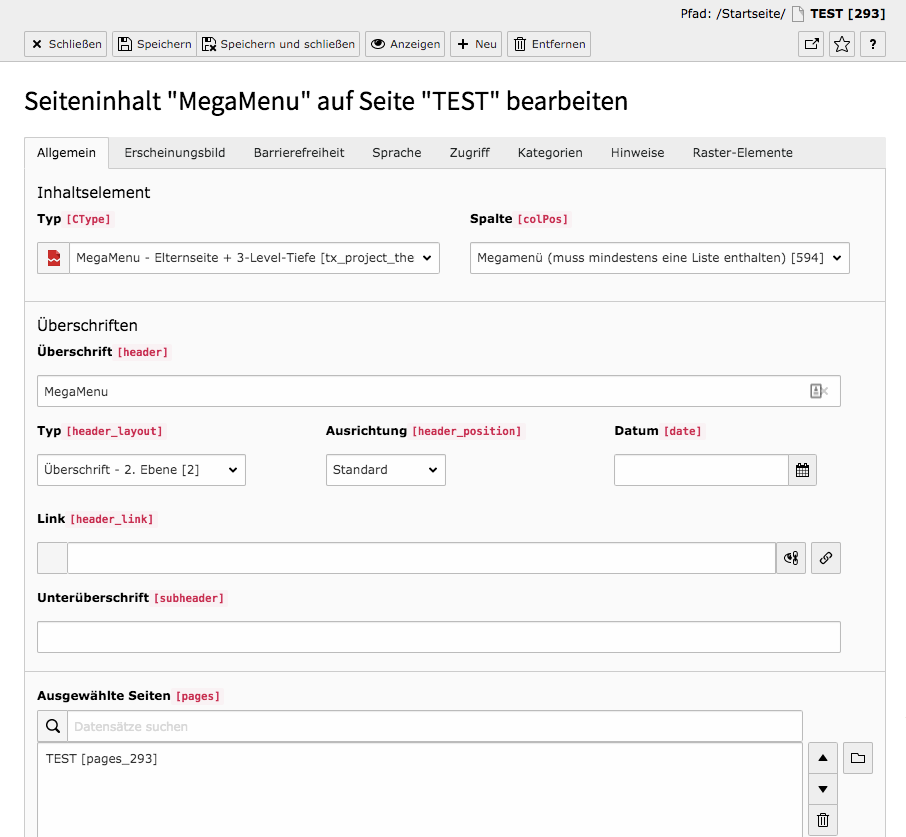Bookmark this record via the star icon
The image size is (906, 837).
coord(841,44)
